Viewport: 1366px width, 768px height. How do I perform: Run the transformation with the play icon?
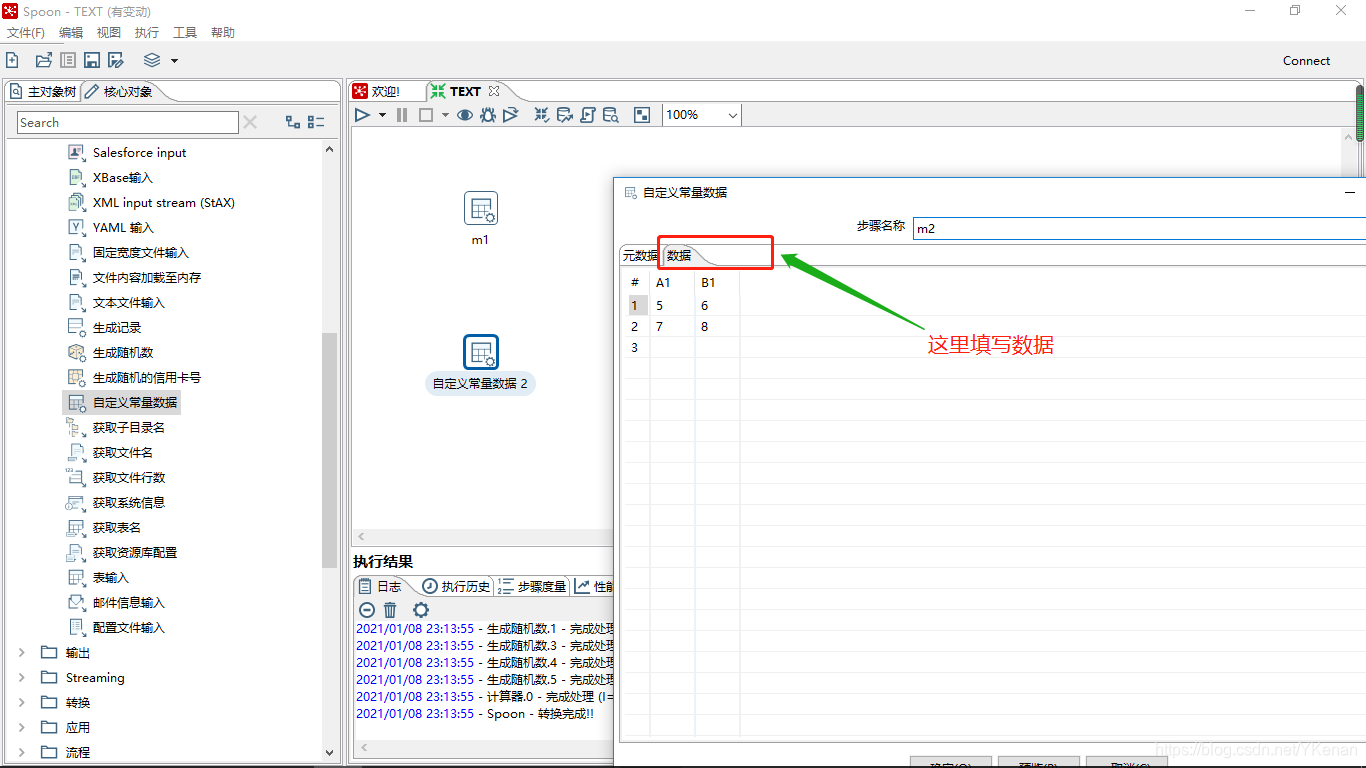(363, 115)
